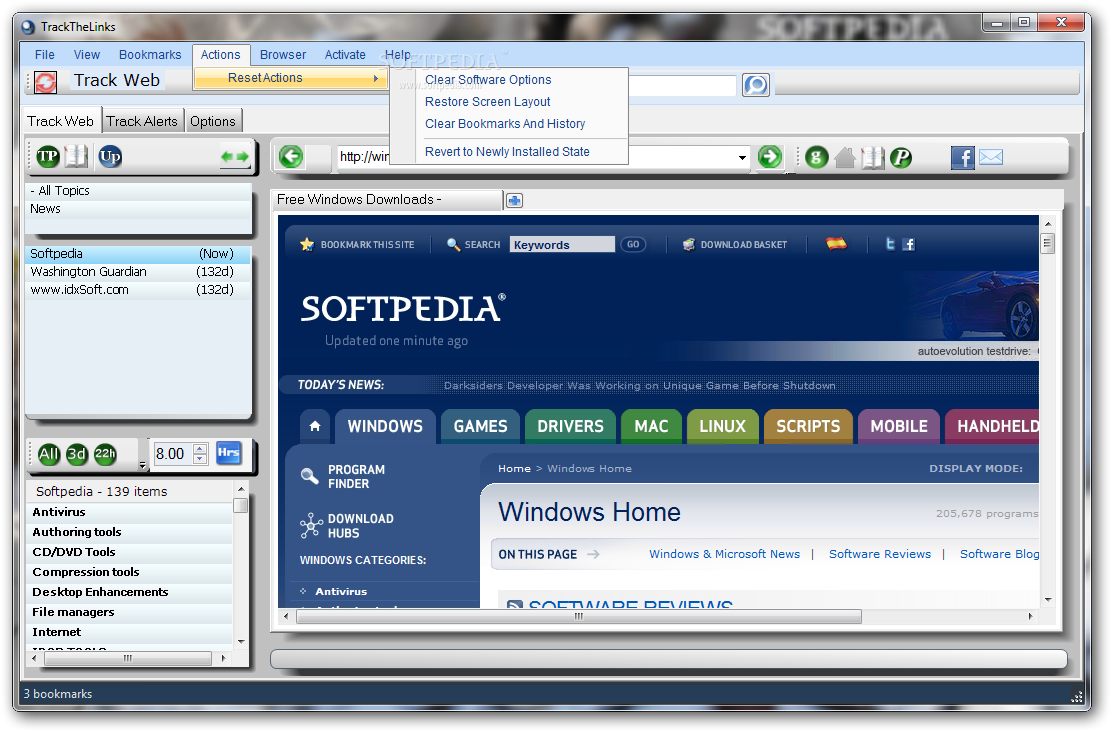Click the Twitter icon on the Softpedia page

click(x=890, y=244)
